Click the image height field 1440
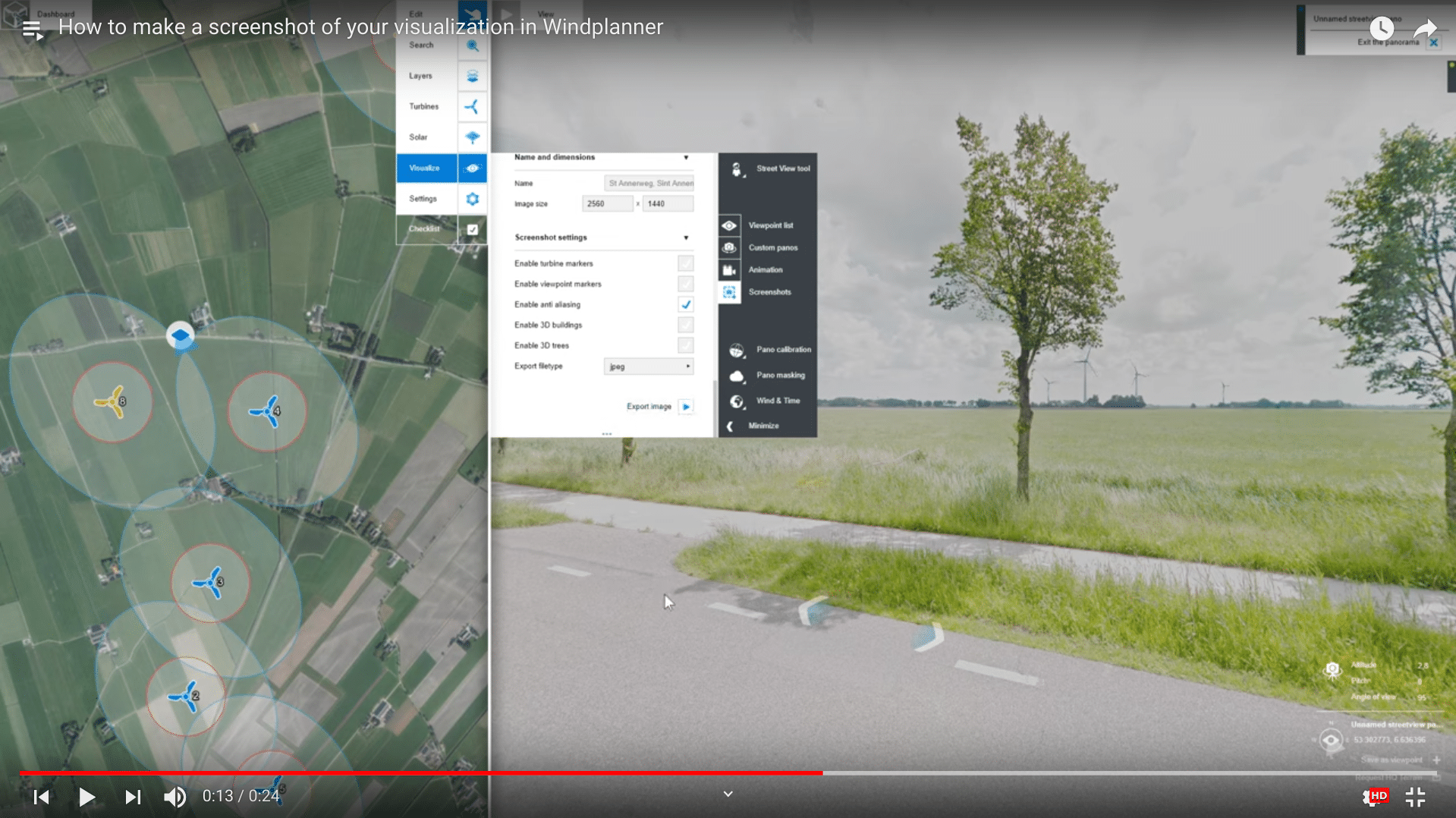 (668, 204)
